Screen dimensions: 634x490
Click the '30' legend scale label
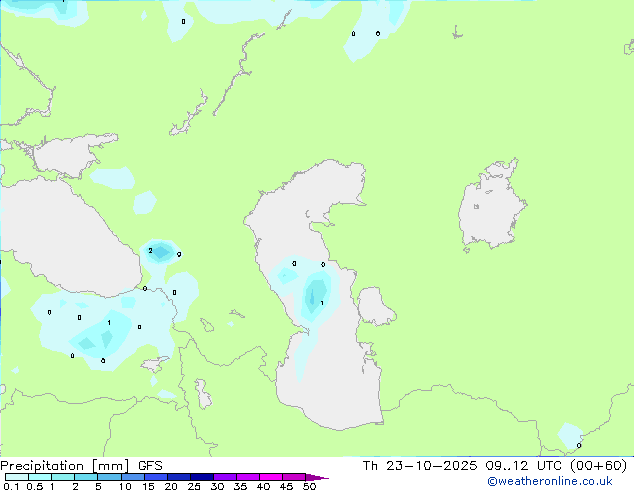pos(217,486)
